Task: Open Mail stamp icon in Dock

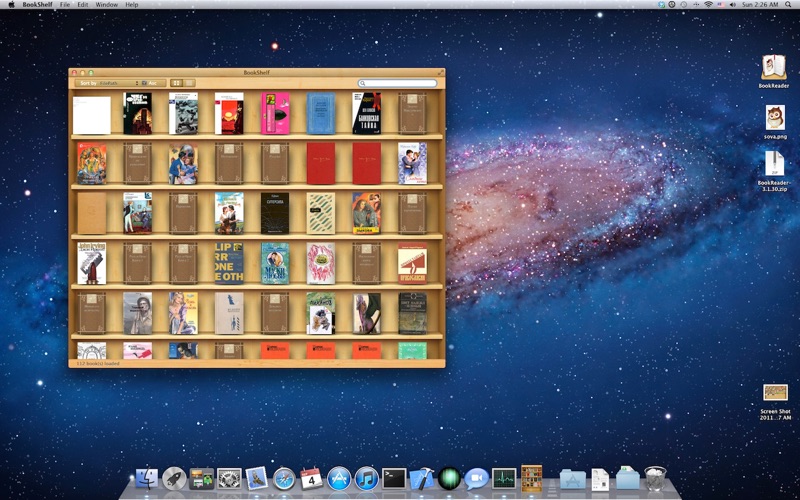Action: click(x=257, y=478)
